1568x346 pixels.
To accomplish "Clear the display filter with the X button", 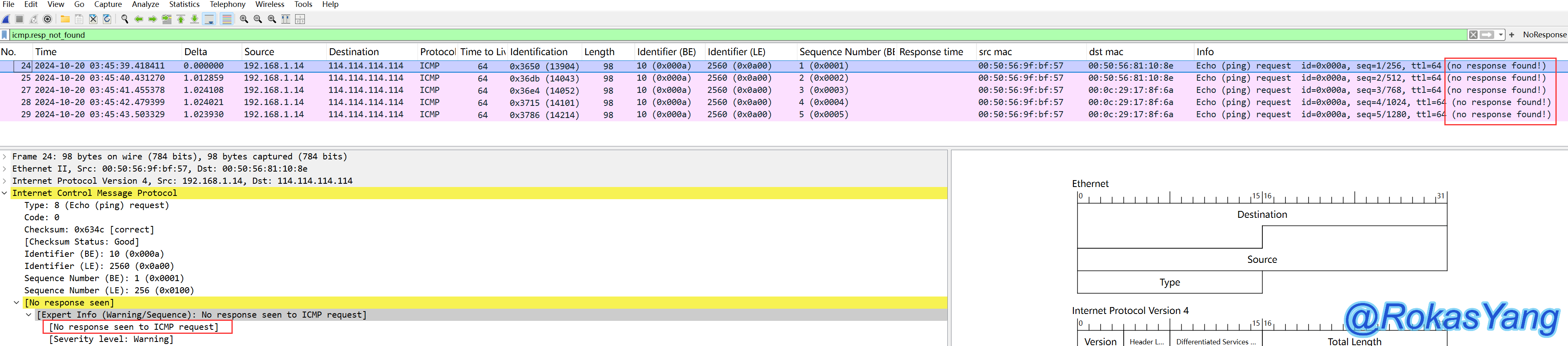I will pyautogui.click(x=1473, y=35).
